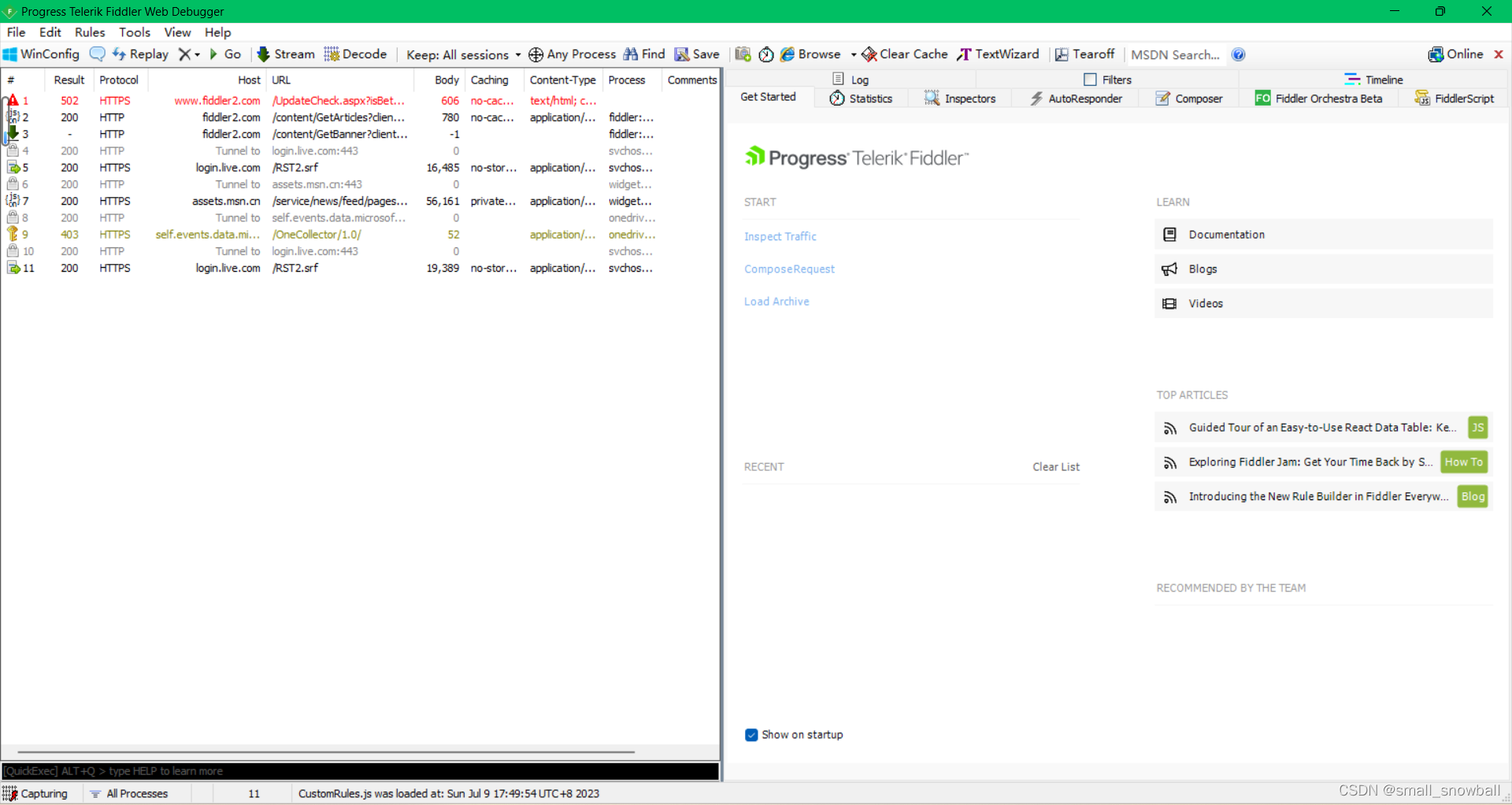
Task: Toggle Capturing in status bar
Action: [x=36, y=794]
